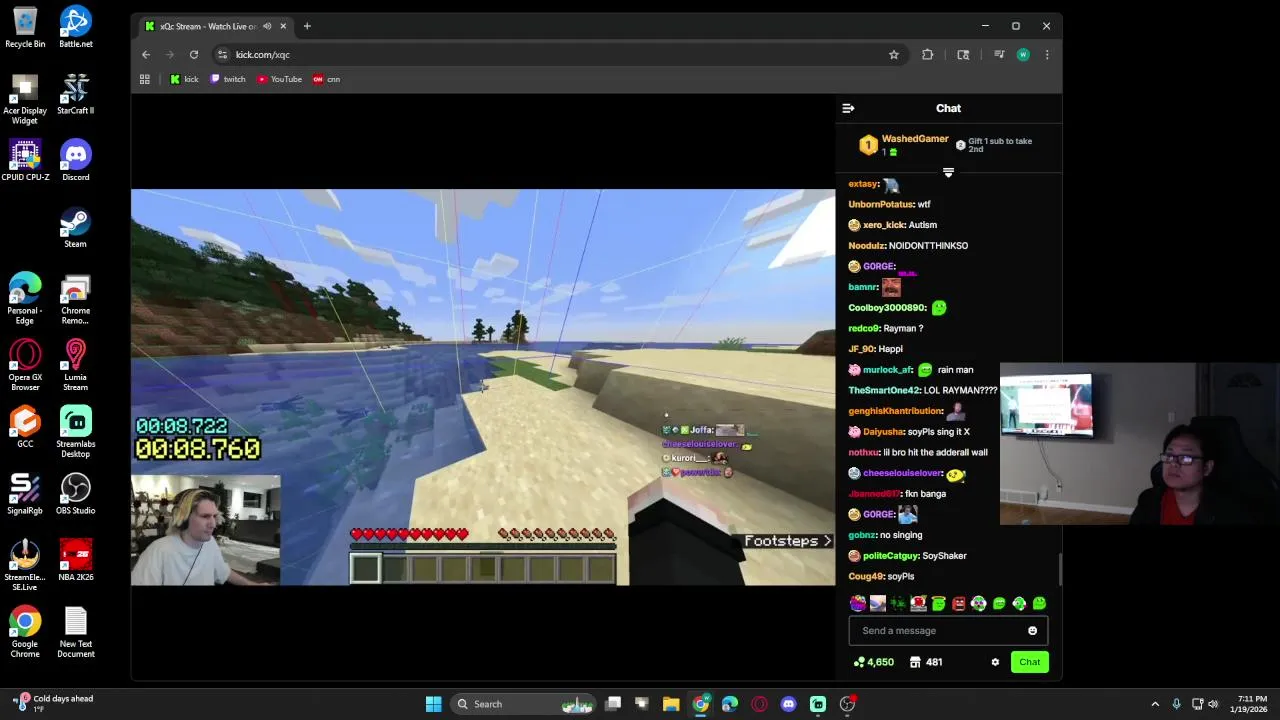
Task: Open Steam desktop shortcut
Action: click(76, 227)
